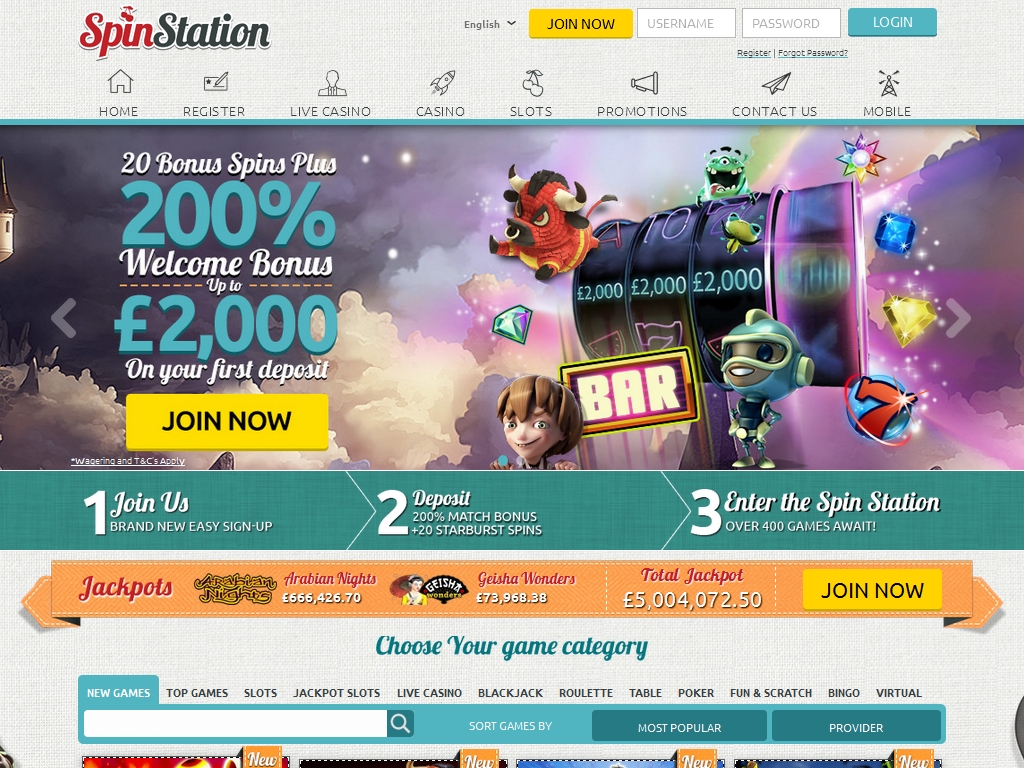Go to the next banner slide arrow
Screen dimensions: 1024x768
point(958,319)
